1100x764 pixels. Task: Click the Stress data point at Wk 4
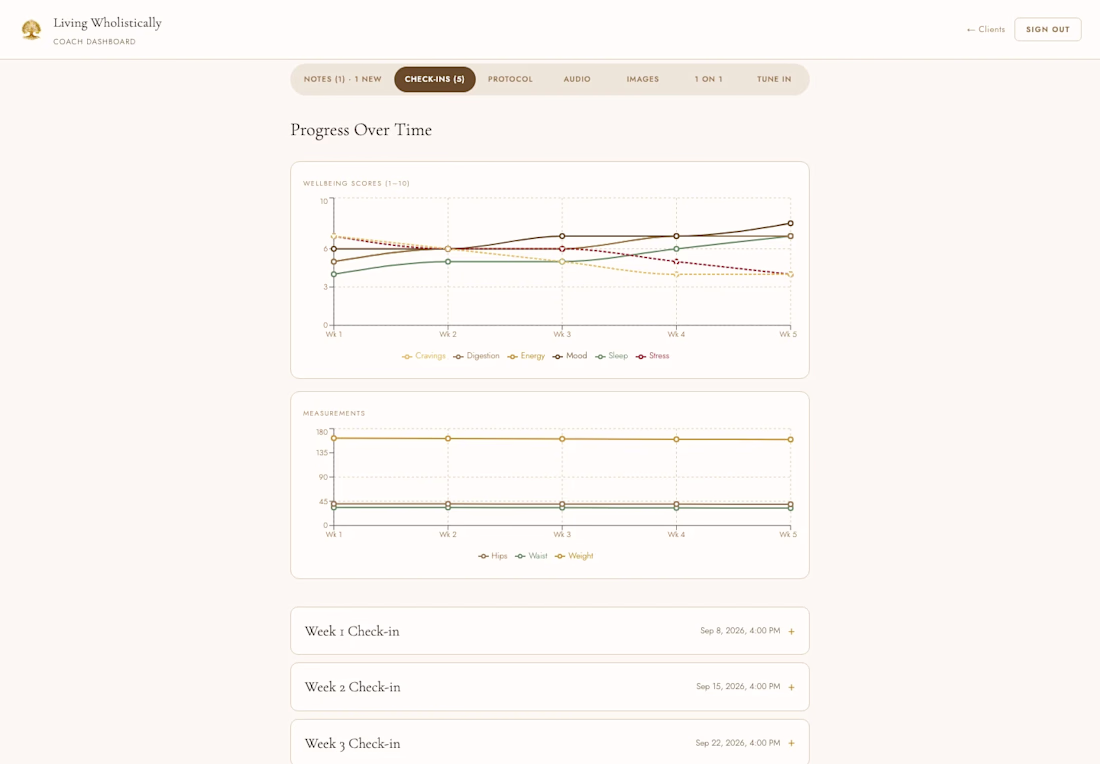tap(676, 262)
